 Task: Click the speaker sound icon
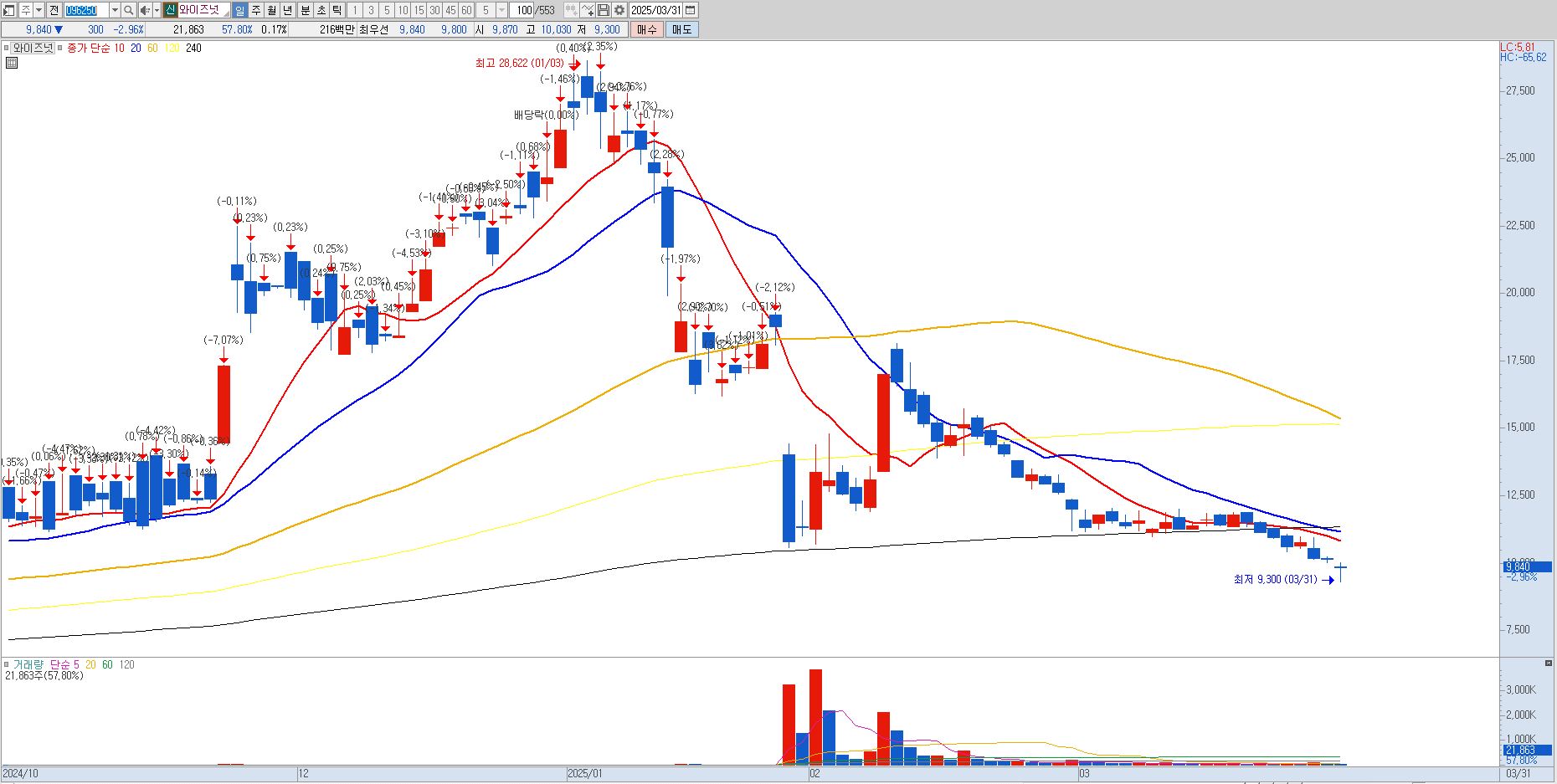145,10
